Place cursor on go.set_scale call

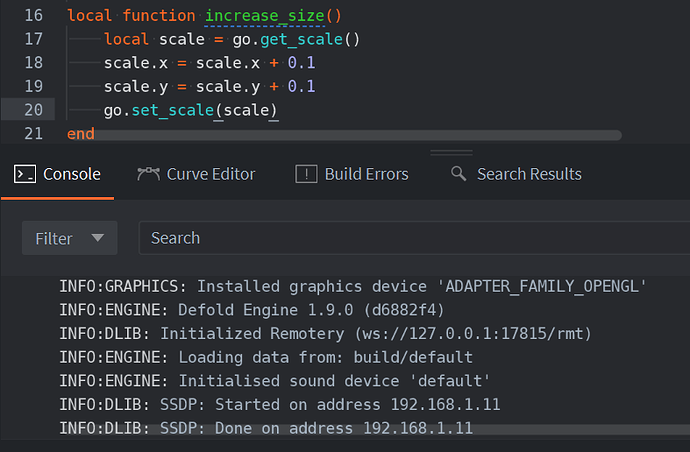pos(190,110)
